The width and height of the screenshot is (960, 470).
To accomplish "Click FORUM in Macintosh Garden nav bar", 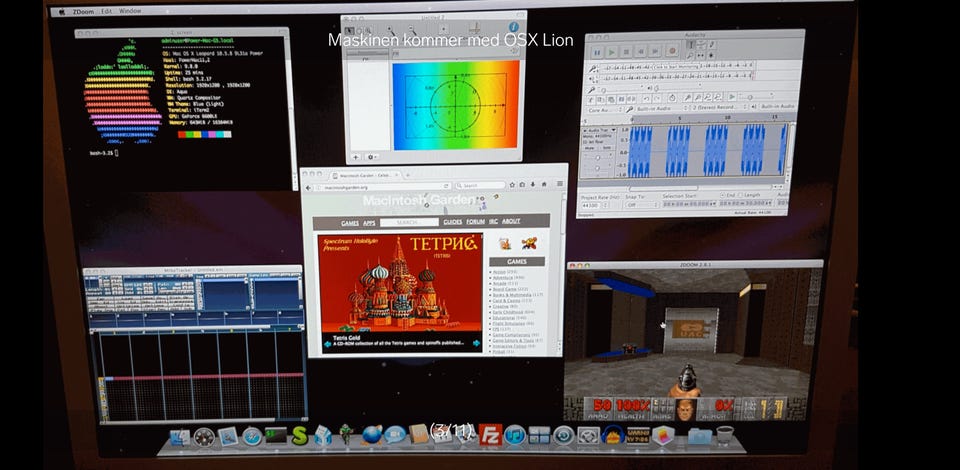I will pyautogui.click(x=476, y=222).
